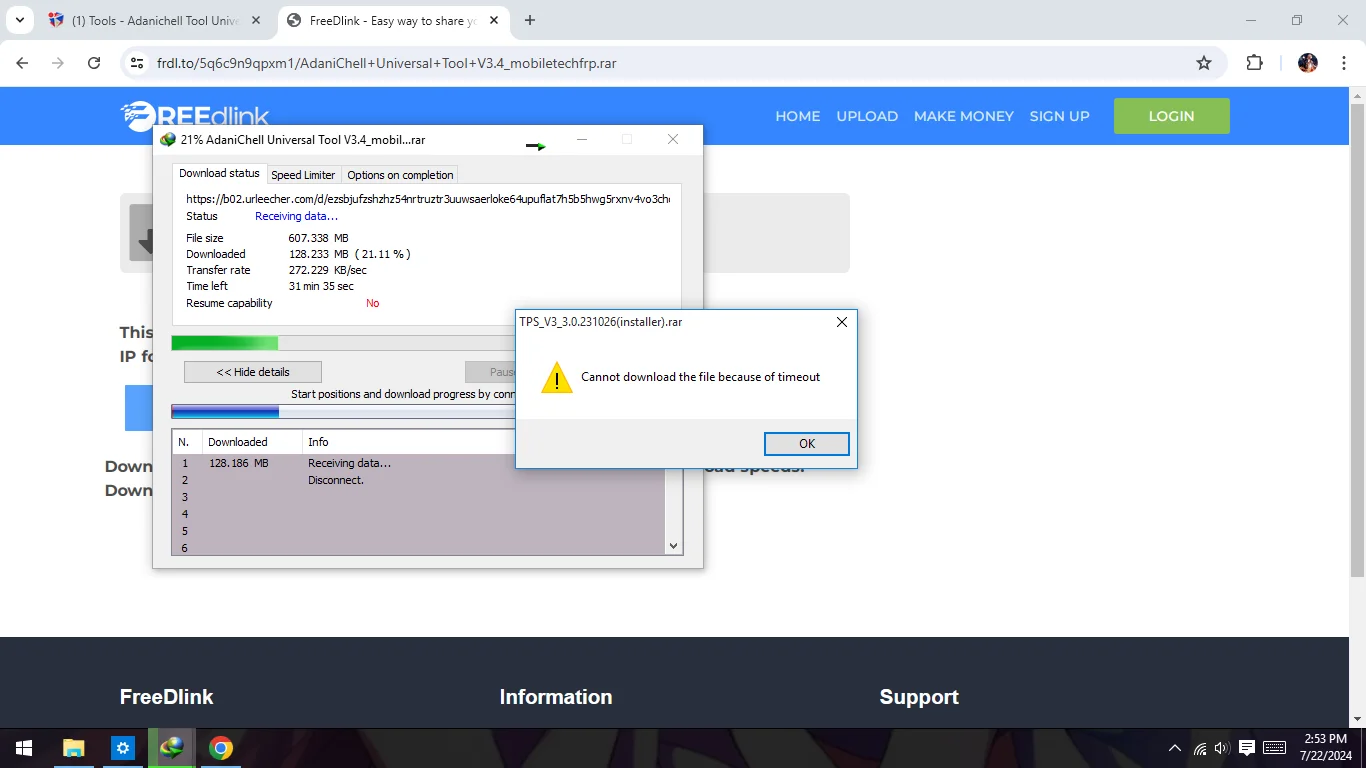Screen dimensions: 1366x768
Task: Click the site information icon in address bar
Action: pos(138,63)
